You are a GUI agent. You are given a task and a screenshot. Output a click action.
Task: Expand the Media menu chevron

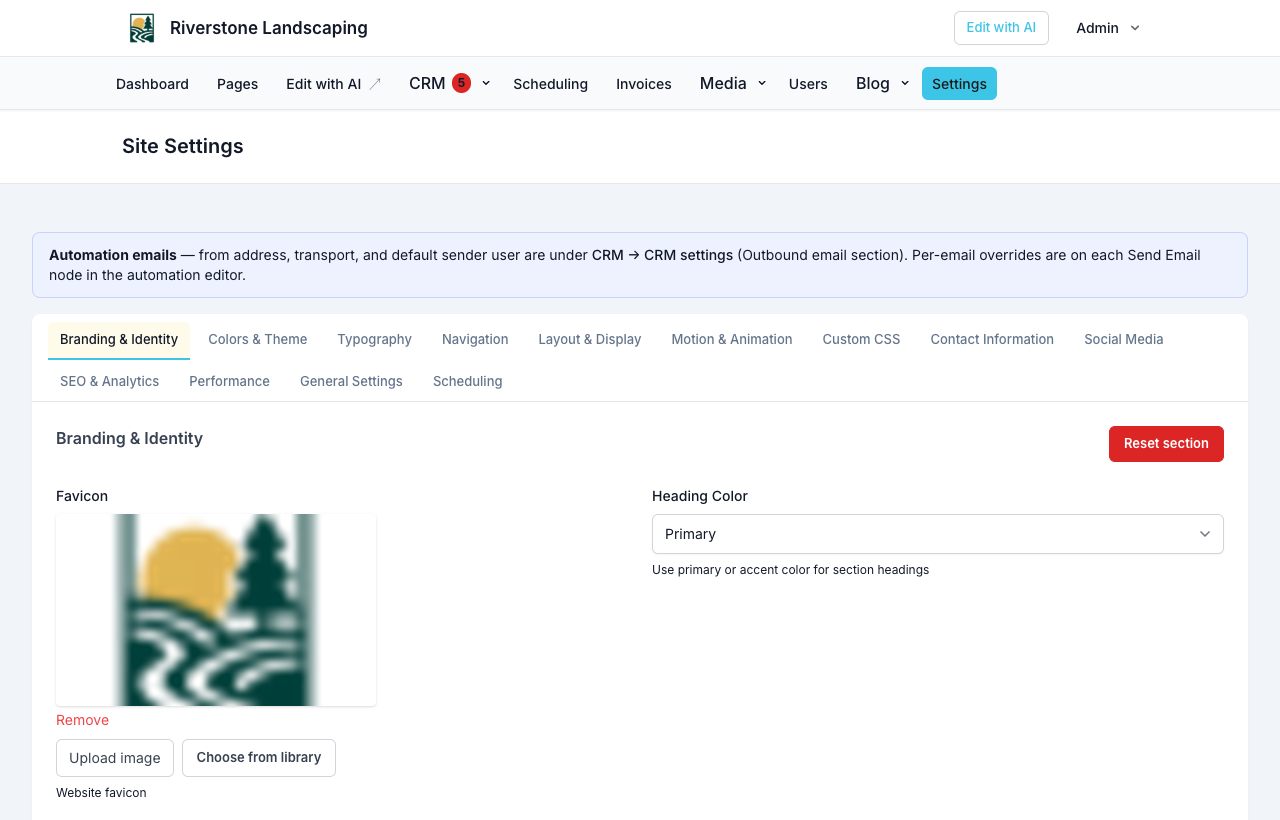click(x=762, y=83)
